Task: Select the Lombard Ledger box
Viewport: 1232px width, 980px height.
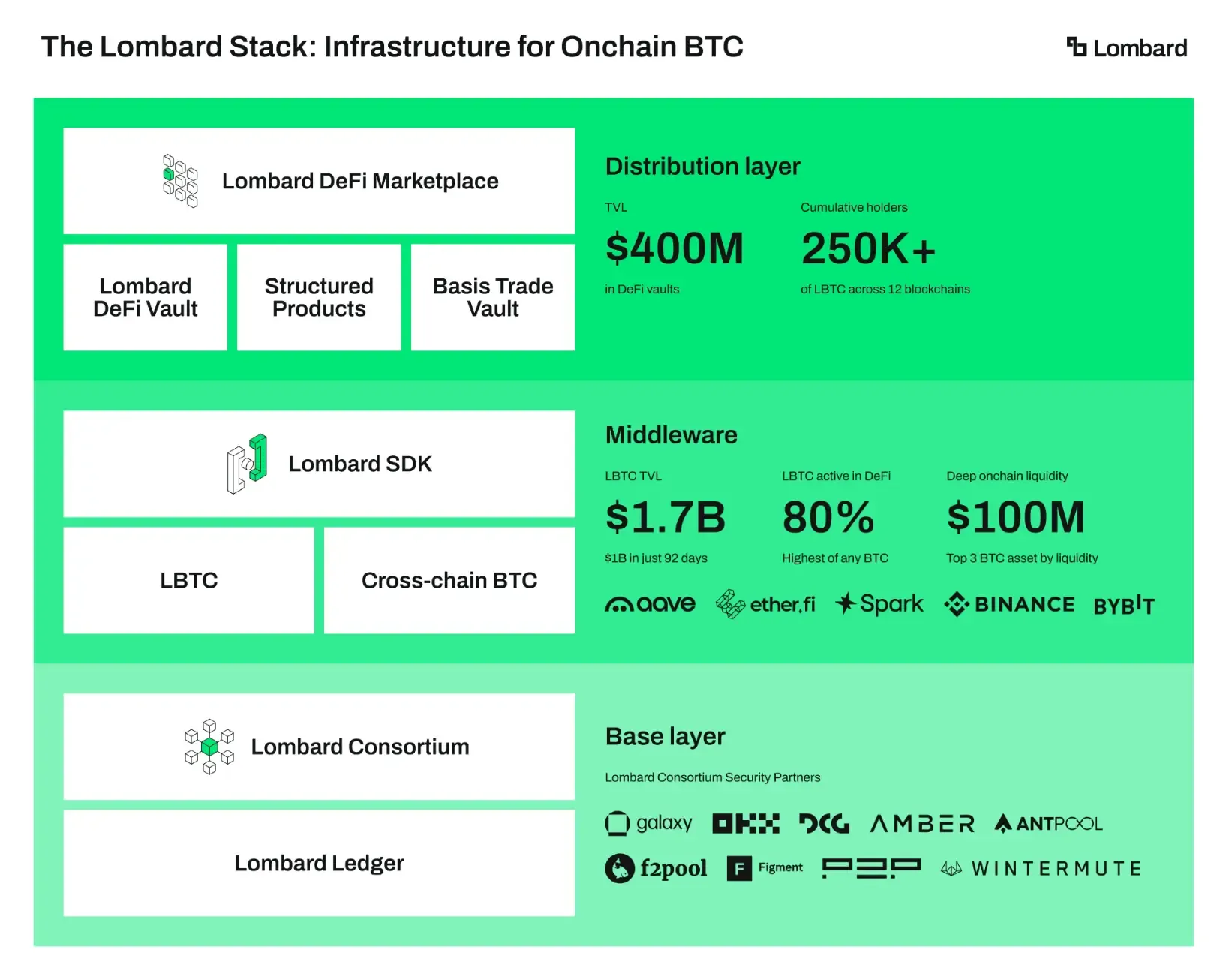Action: [x=319, y=863]
